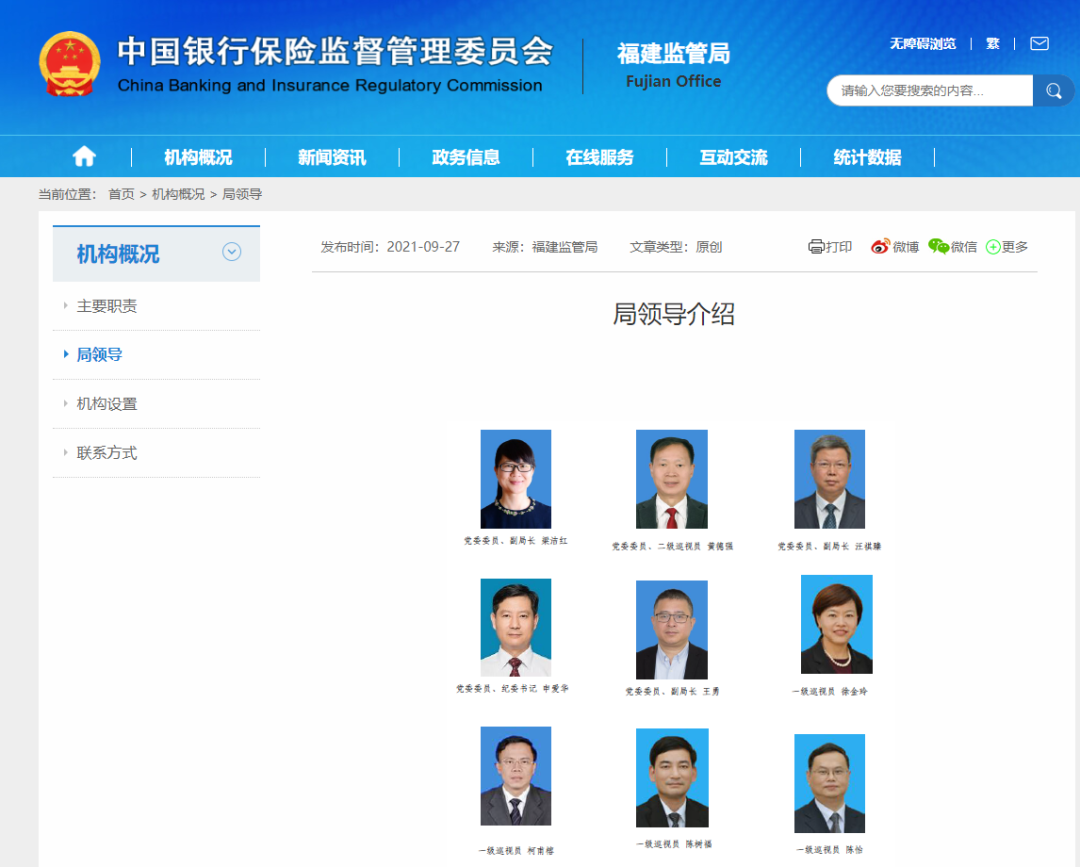Open the mail envelope icon

pos(1039,44)
